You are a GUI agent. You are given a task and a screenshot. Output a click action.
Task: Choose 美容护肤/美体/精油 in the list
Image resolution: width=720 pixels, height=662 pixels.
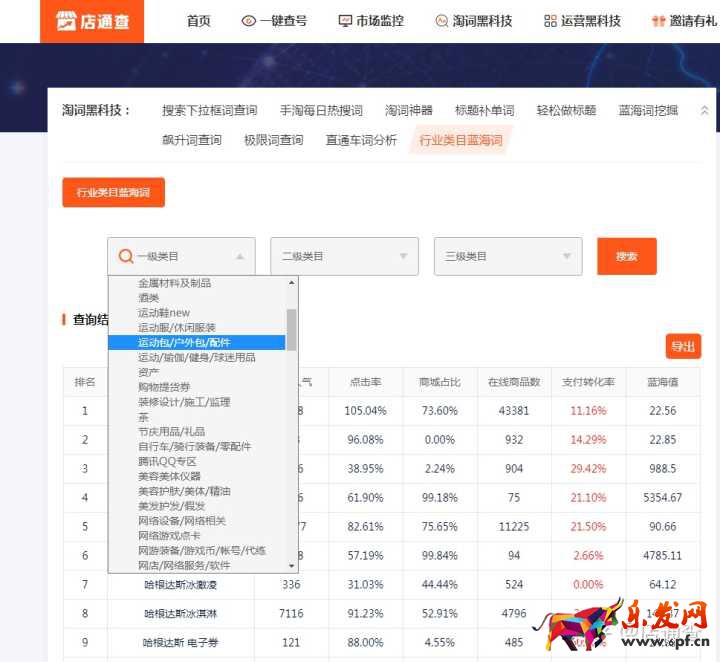(184, 491)
